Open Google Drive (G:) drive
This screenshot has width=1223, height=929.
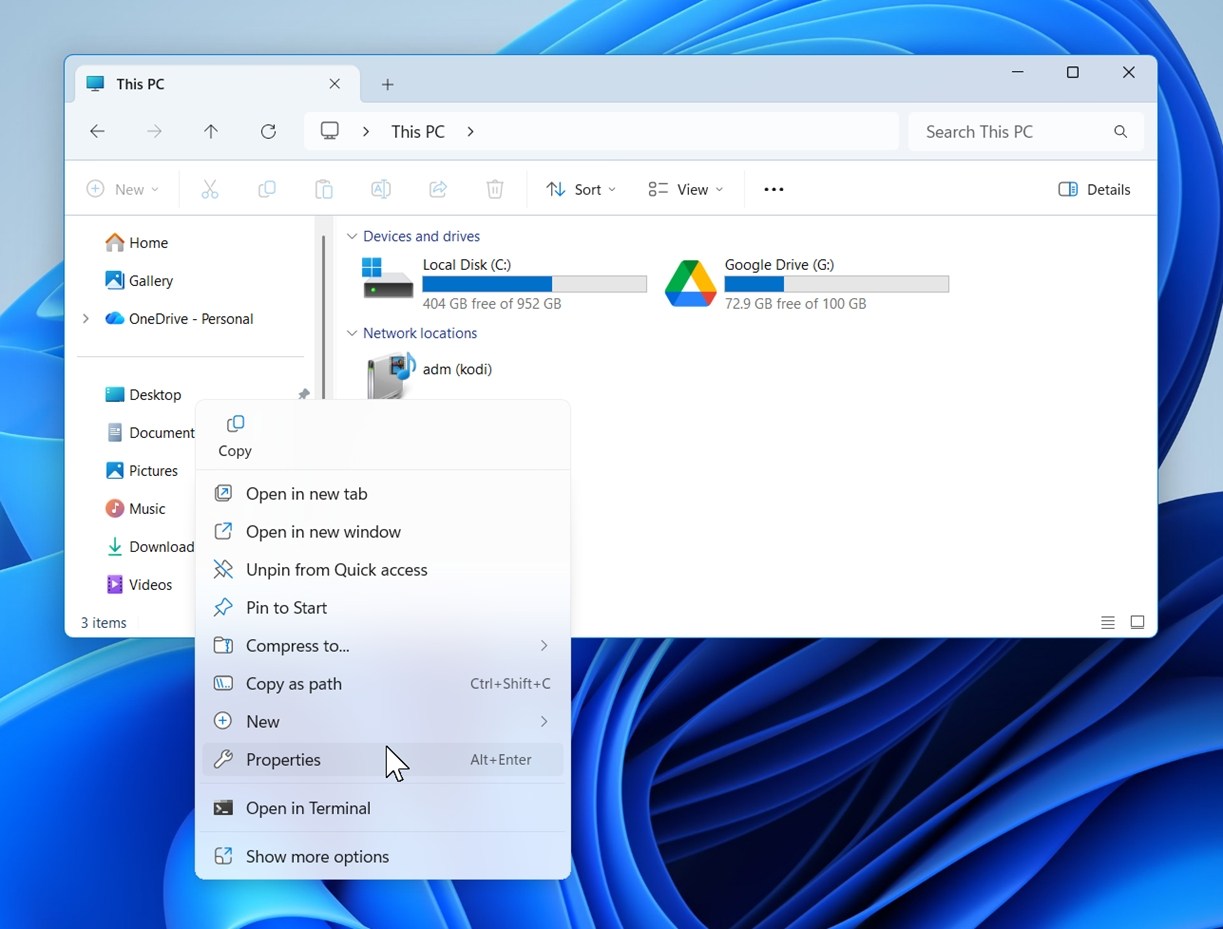point(806,283)
